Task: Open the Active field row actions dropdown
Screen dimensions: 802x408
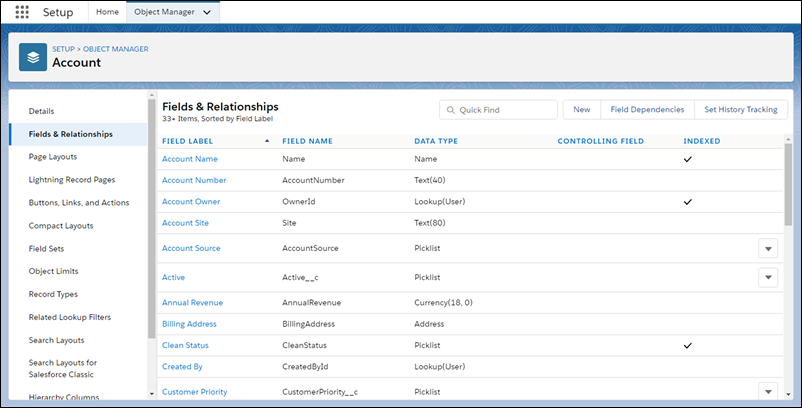Action: [768, 277]
